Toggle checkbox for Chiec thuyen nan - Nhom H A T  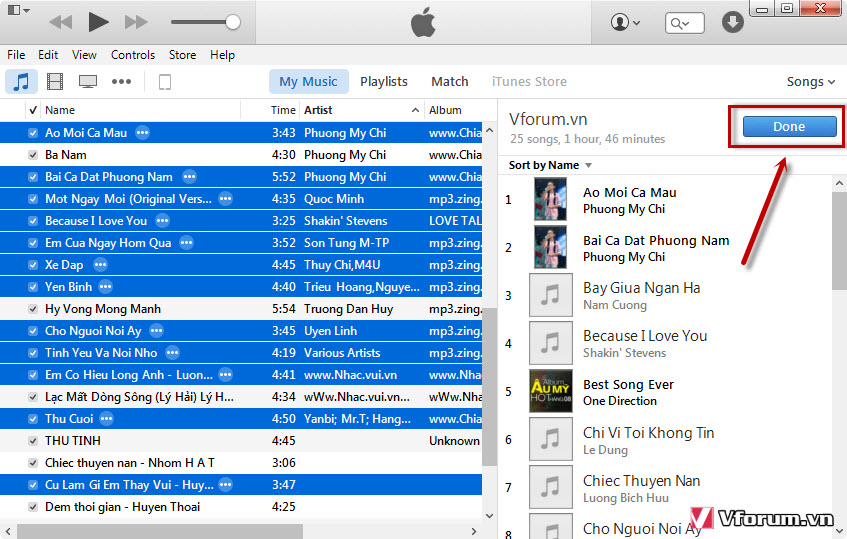pos(33,463)
